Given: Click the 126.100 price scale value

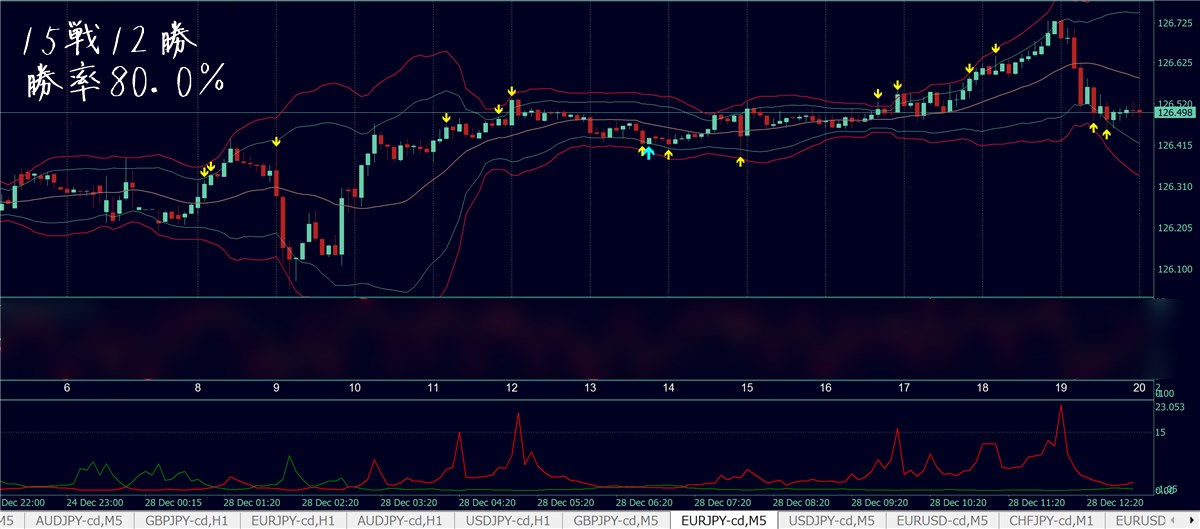Looking at the screenshot, I should click(1174, 270).
